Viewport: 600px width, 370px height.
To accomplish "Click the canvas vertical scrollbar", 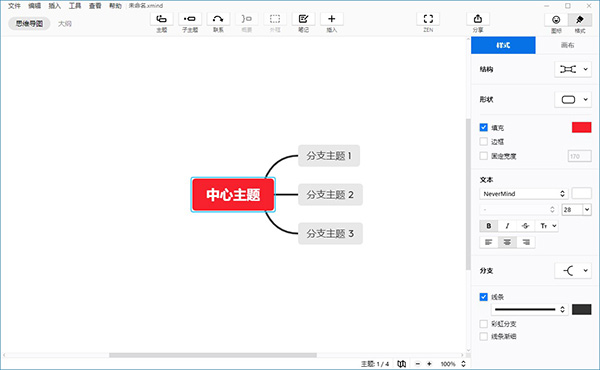I will pyautogui.click(x=468, y=194).
